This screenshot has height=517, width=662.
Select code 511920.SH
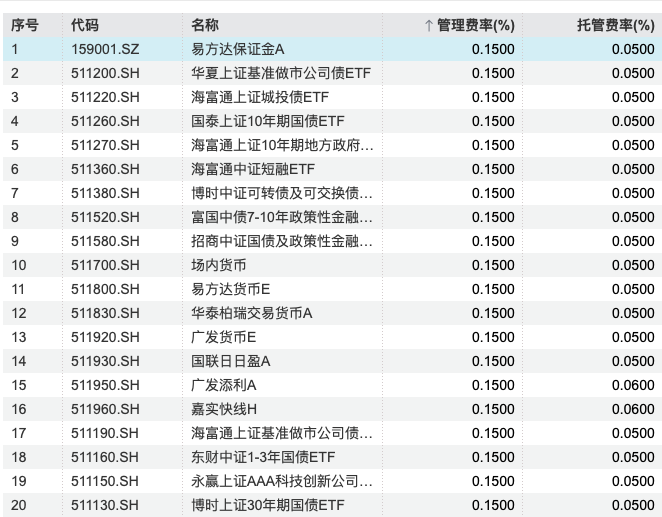pyautogui.click(x=105, y=338)
